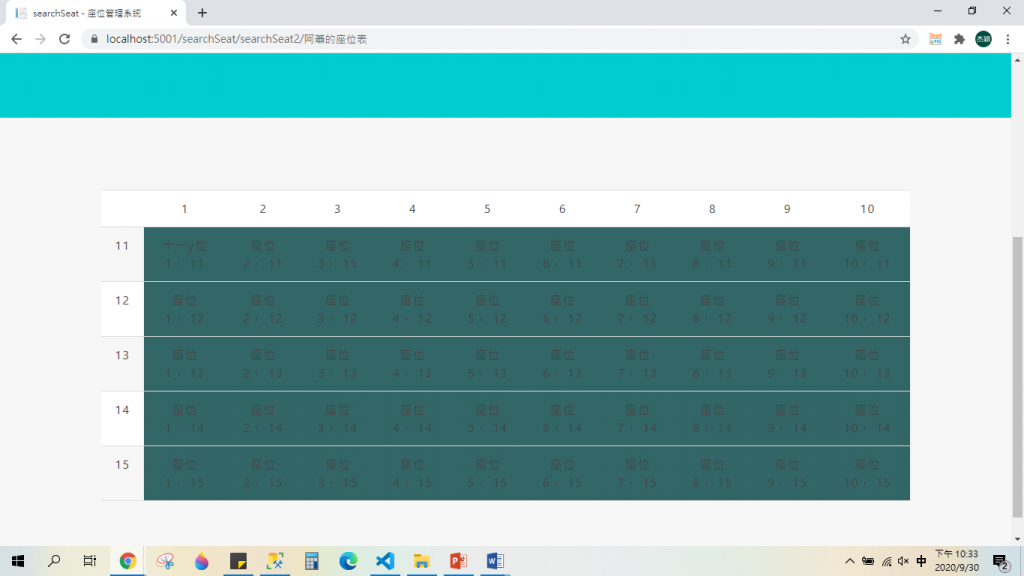Viewport: 1024px width, 576px height.
Task: Select seat 3, 14
Action: click(337, 419)
